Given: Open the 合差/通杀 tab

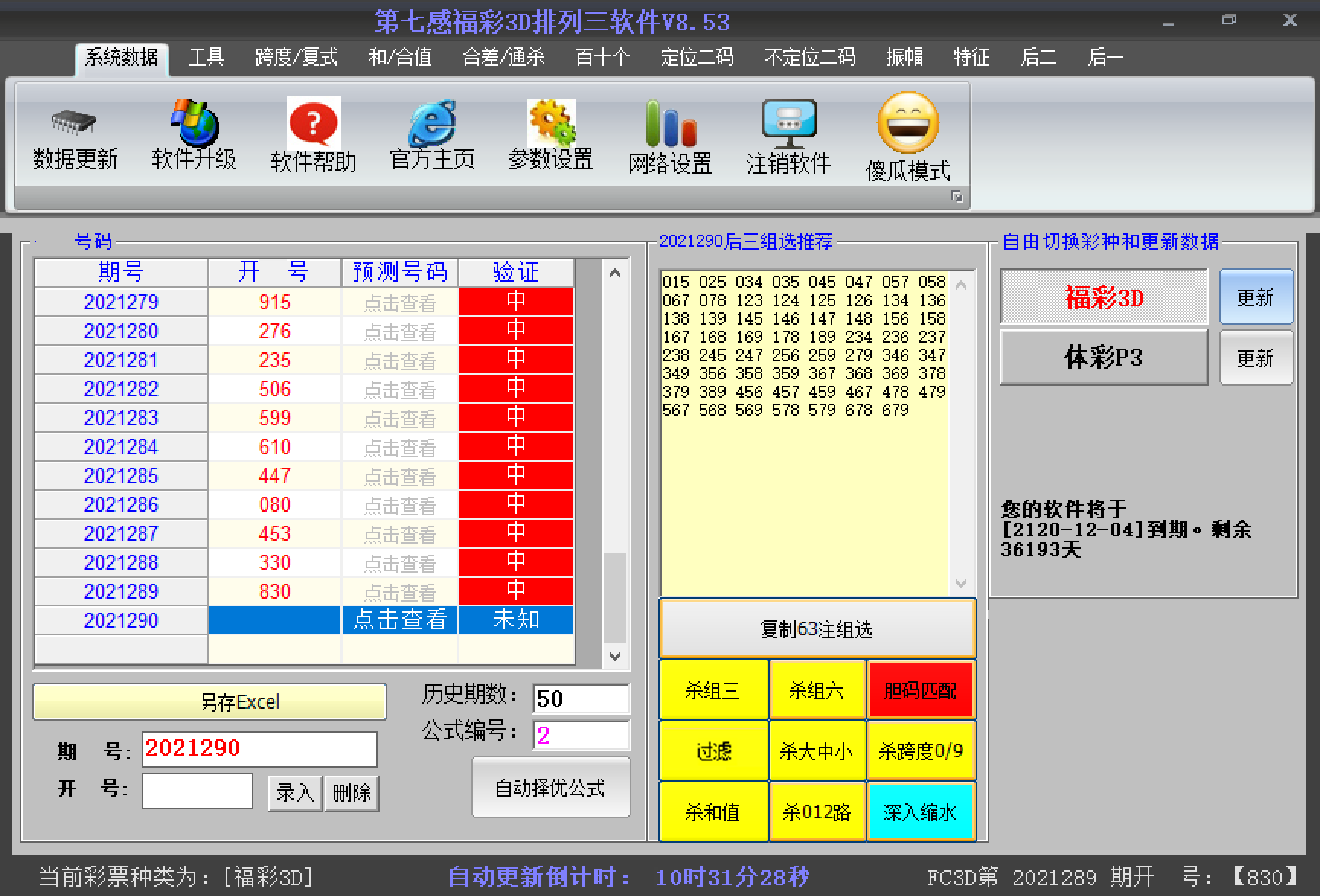Looking at the screenshot, I should click(504, 57).
